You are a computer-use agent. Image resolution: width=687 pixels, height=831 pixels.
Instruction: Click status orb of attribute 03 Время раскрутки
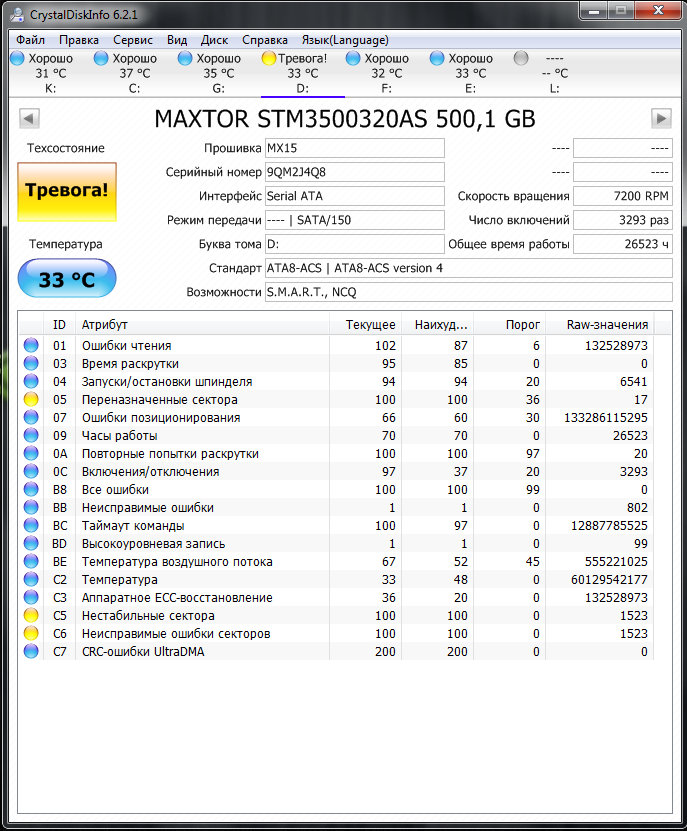click(31, 363)
